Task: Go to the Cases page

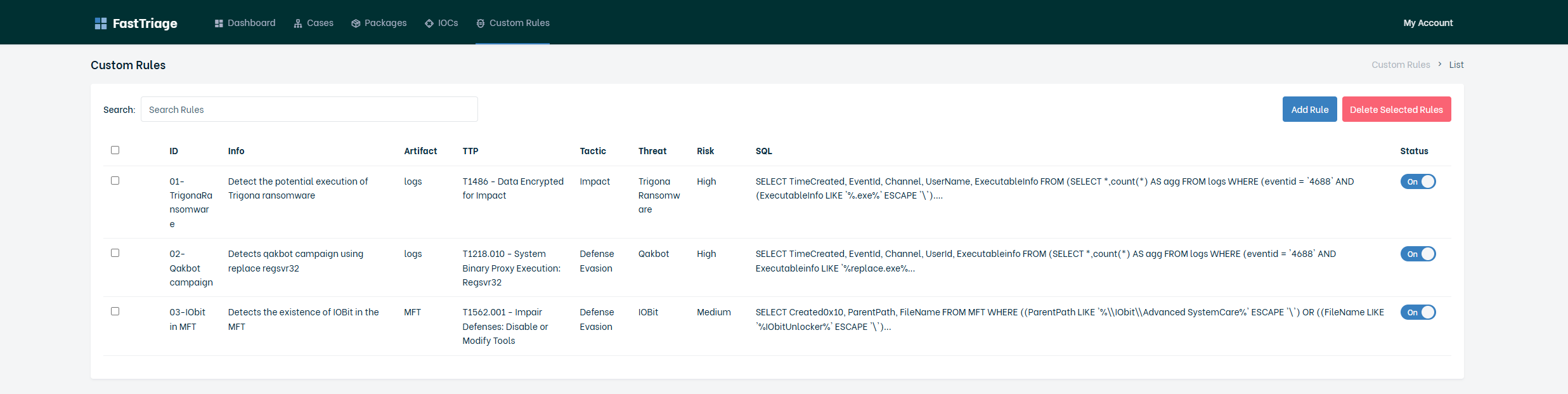Action: (x=314, y=23)
